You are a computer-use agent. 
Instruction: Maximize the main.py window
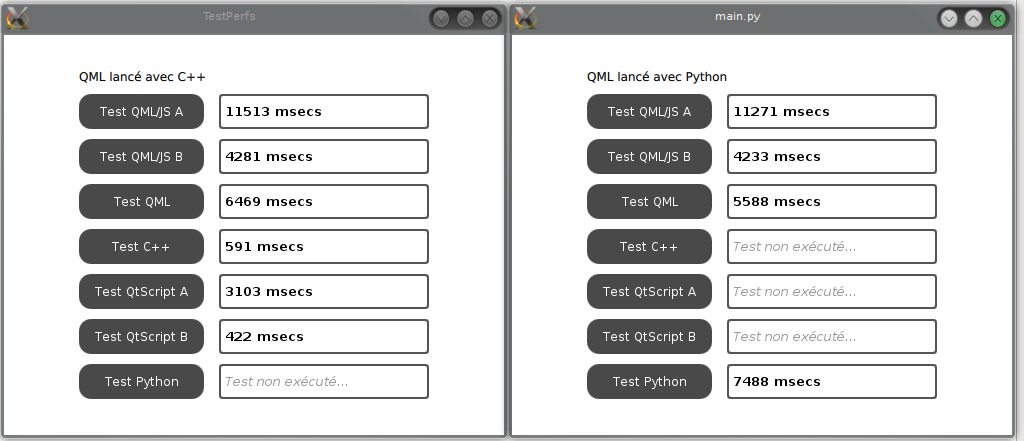(973, 18)
